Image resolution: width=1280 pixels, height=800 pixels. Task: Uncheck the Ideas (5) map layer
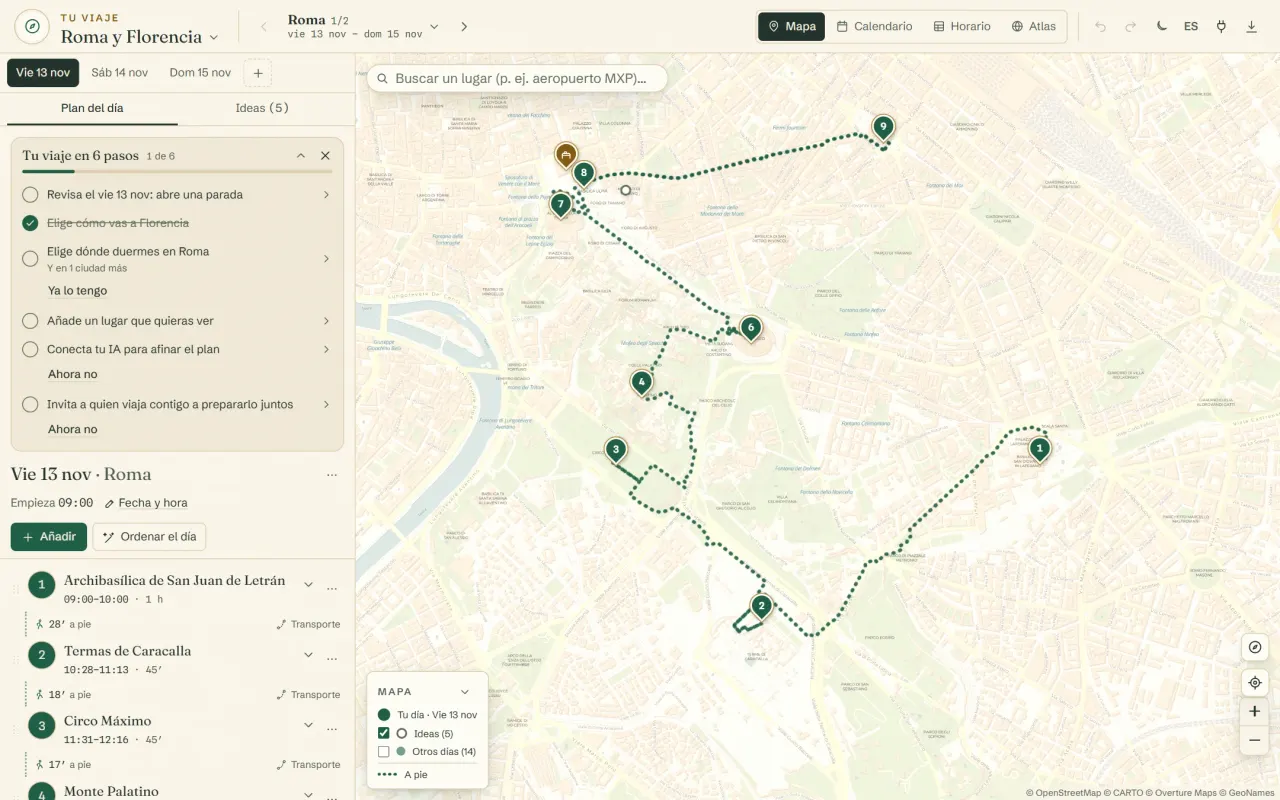tap(384, 733)
